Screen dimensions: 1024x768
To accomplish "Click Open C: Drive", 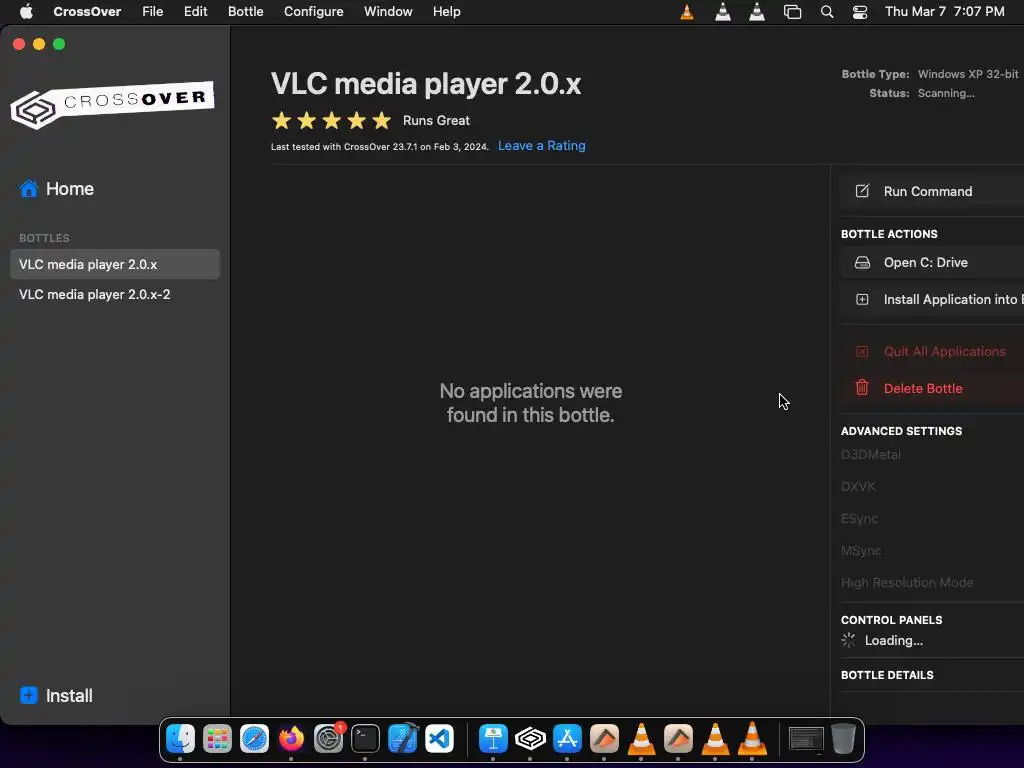I will click(932, 263).
